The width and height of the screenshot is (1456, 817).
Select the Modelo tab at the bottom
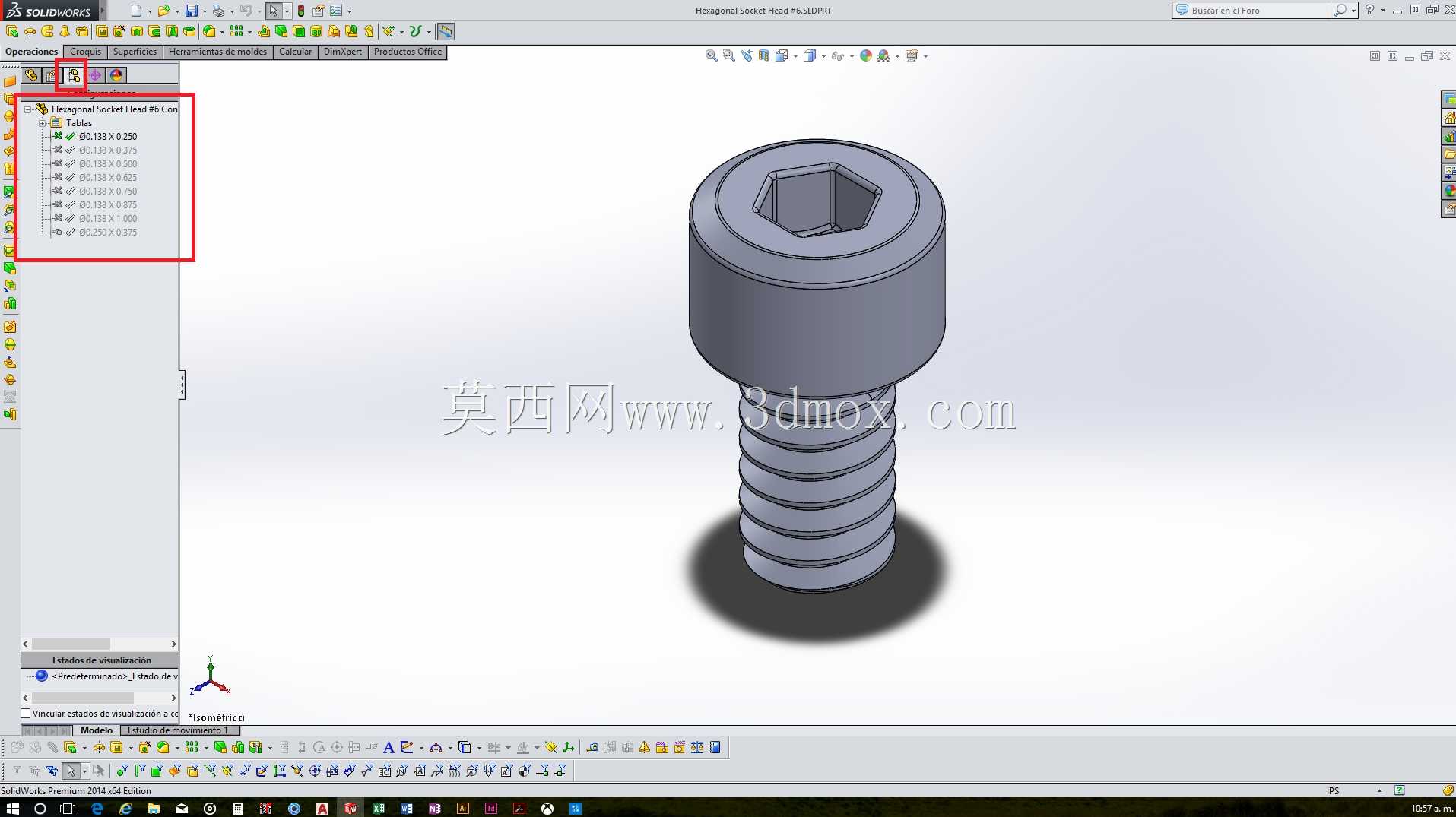[x=97, y=730]
